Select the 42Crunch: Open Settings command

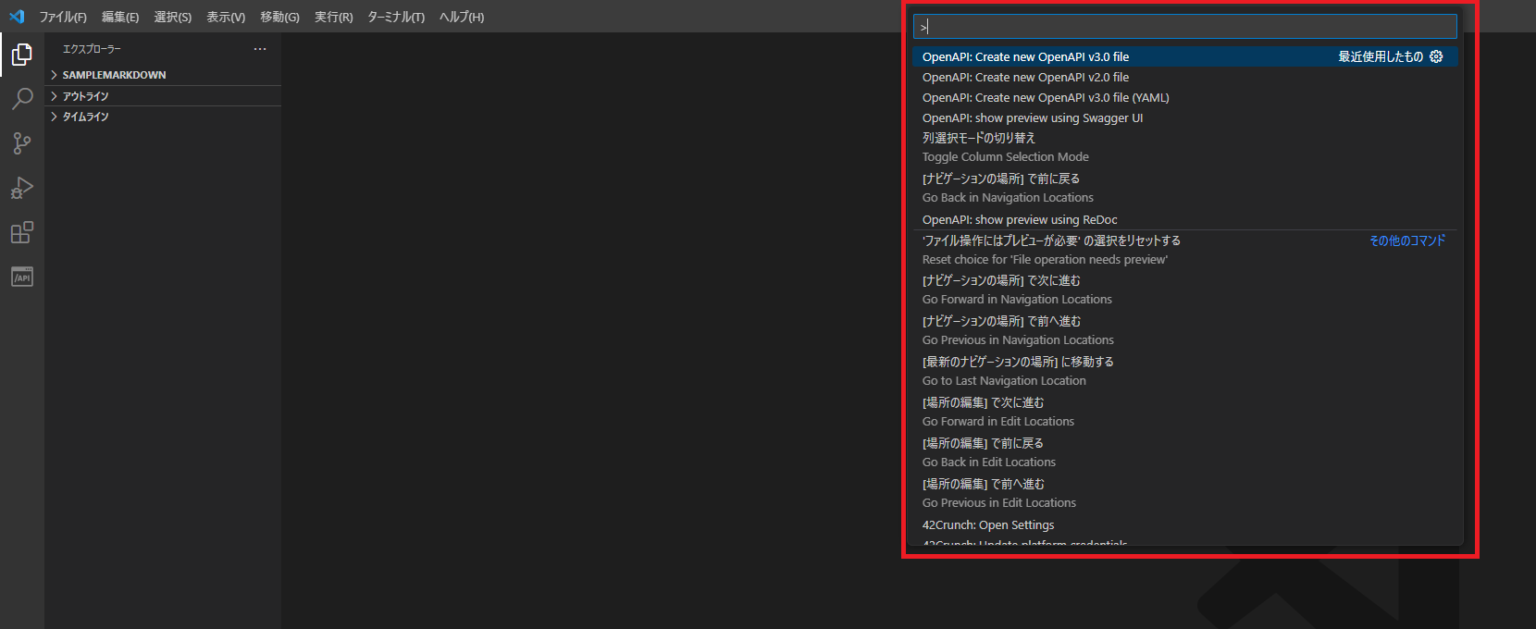click(x=988, y=524)
